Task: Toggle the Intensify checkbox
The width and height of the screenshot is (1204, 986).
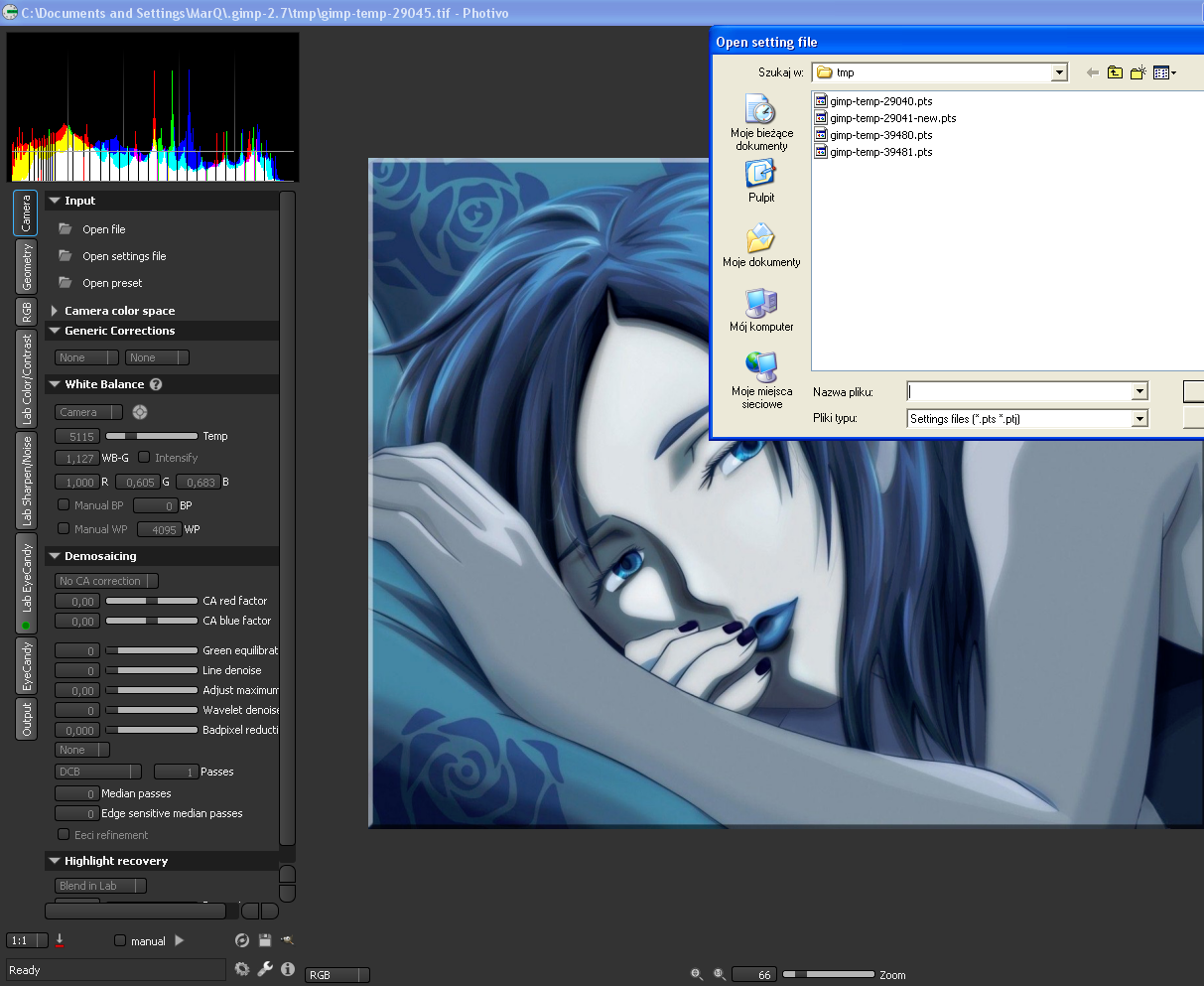Action: click(x=144, y=457)
